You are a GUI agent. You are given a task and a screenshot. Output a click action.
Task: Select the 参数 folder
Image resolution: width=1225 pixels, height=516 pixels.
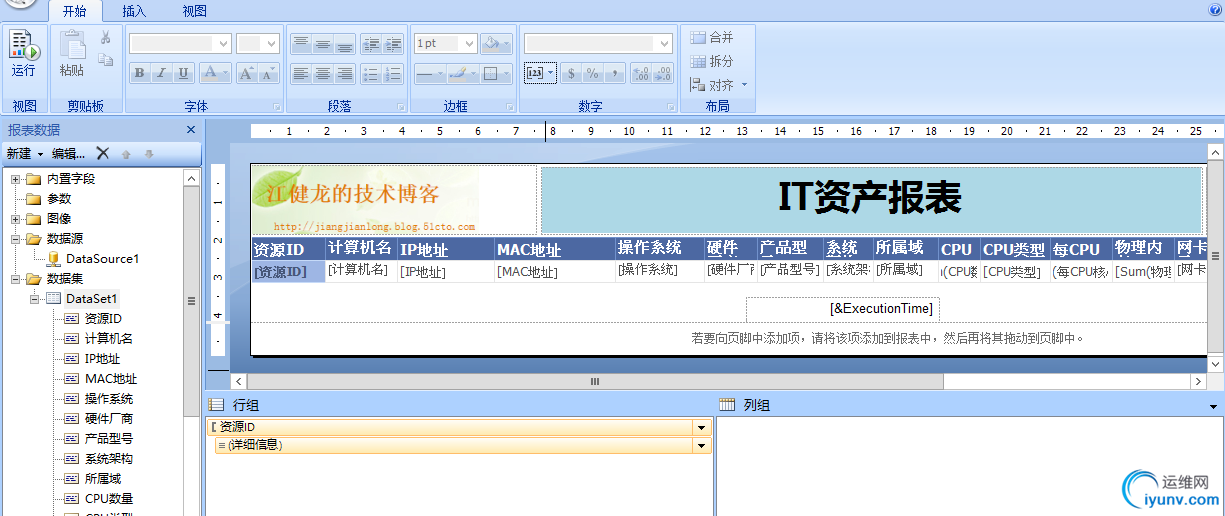[x=59, y=199]
